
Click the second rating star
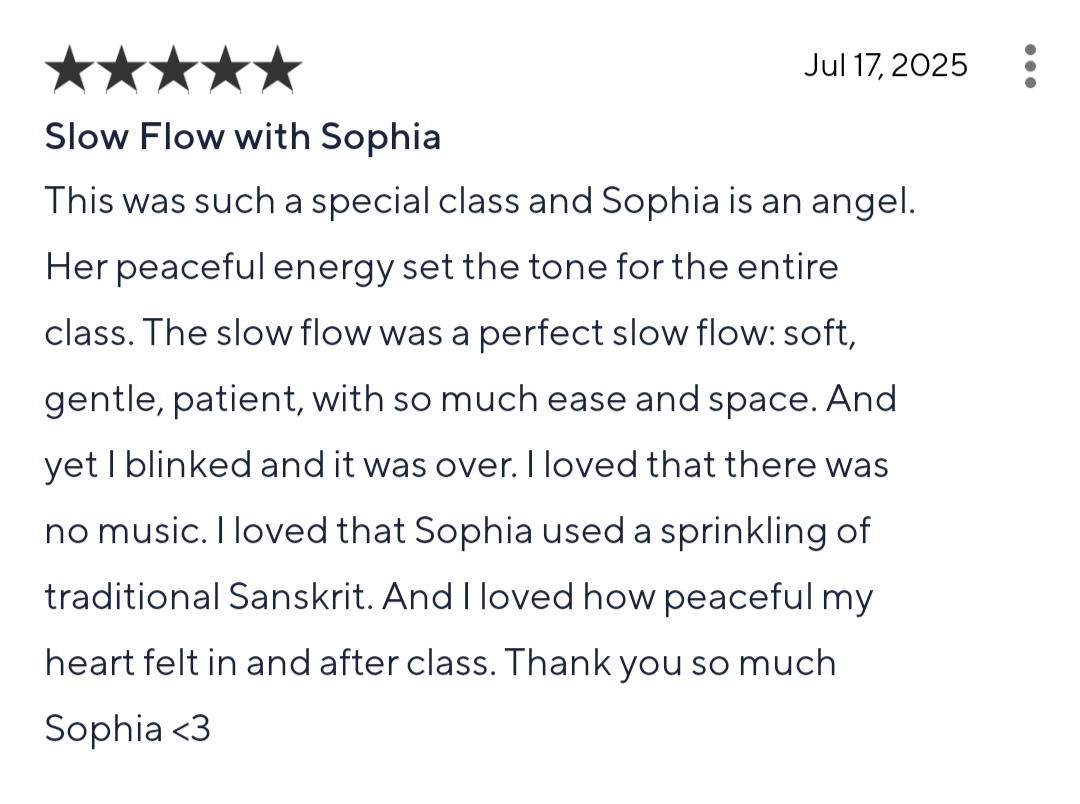[x=122, y=69]
